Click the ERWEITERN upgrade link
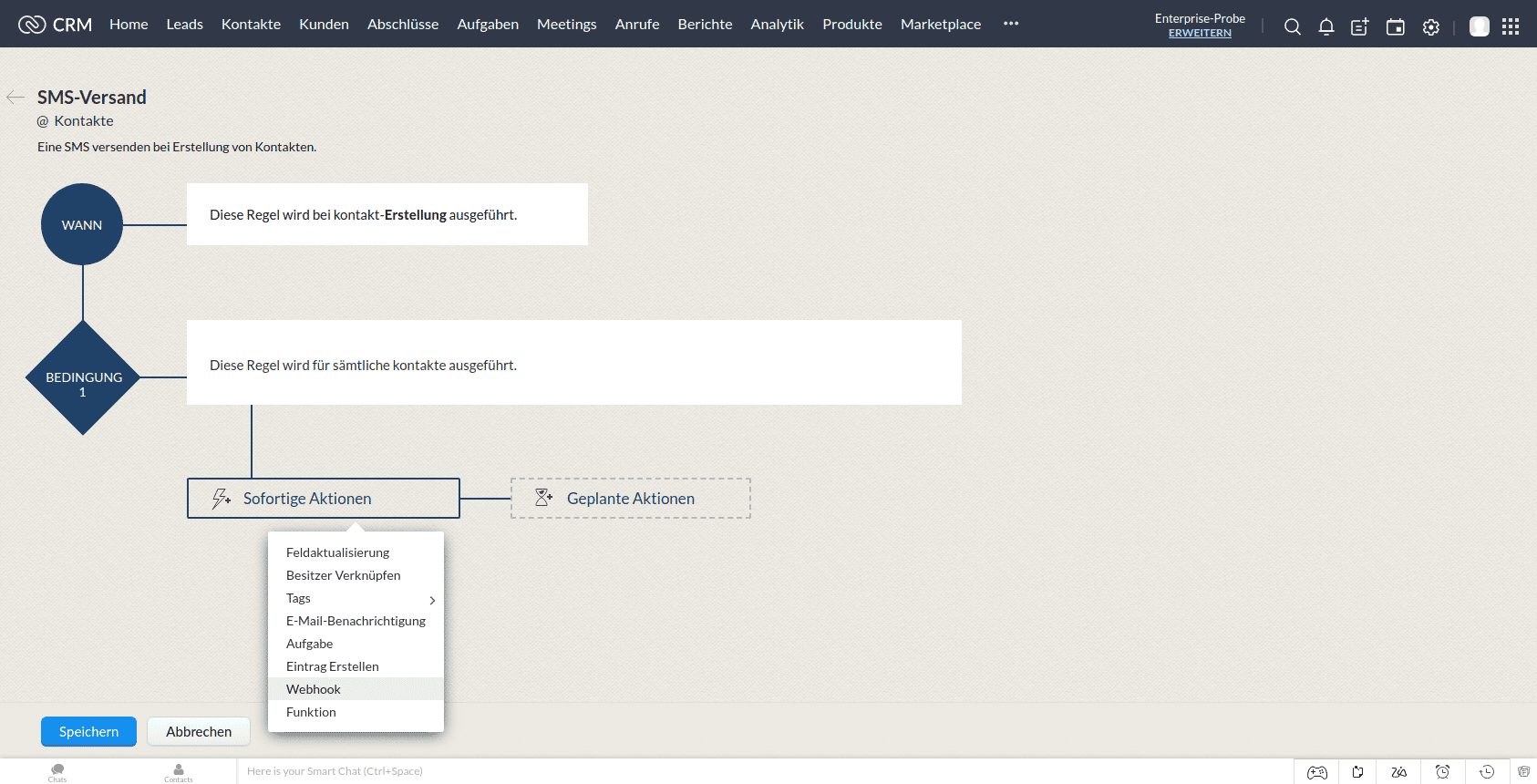 (x=1200, y=33)
